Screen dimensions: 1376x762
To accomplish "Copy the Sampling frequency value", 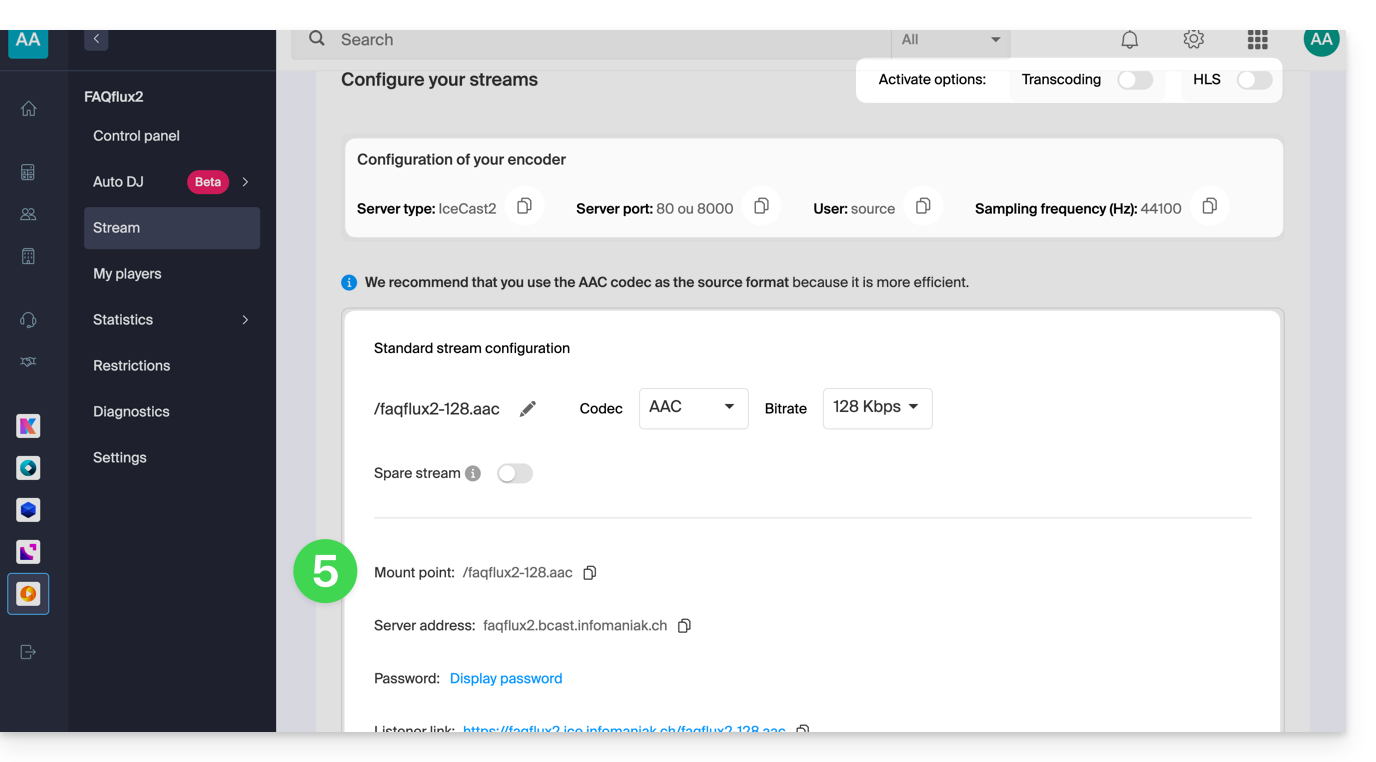I will [x=1209, y=207].
